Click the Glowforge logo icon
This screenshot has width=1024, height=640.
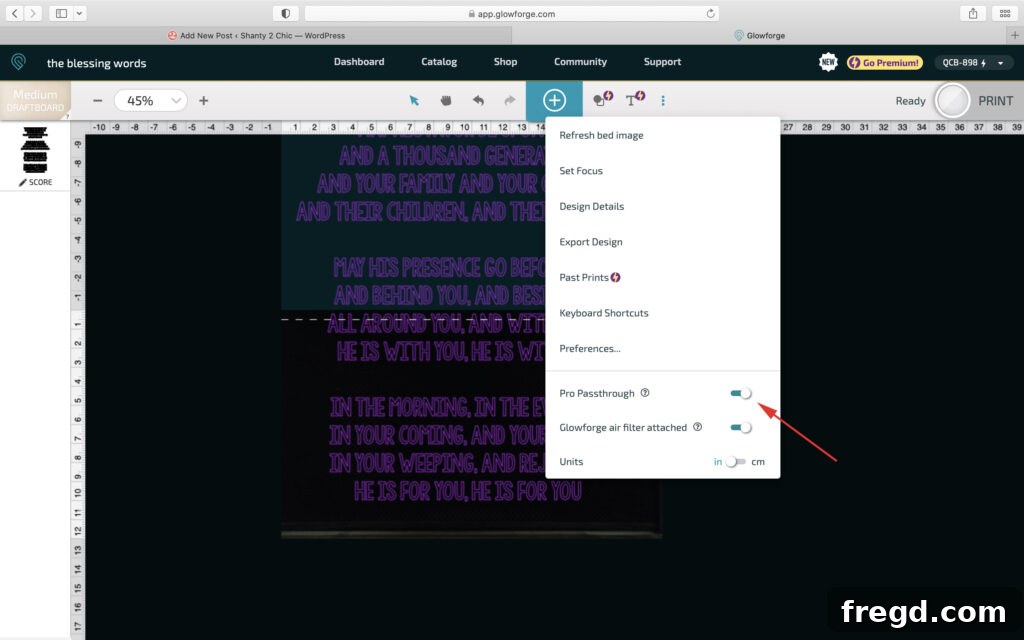[x=18, y=63]
